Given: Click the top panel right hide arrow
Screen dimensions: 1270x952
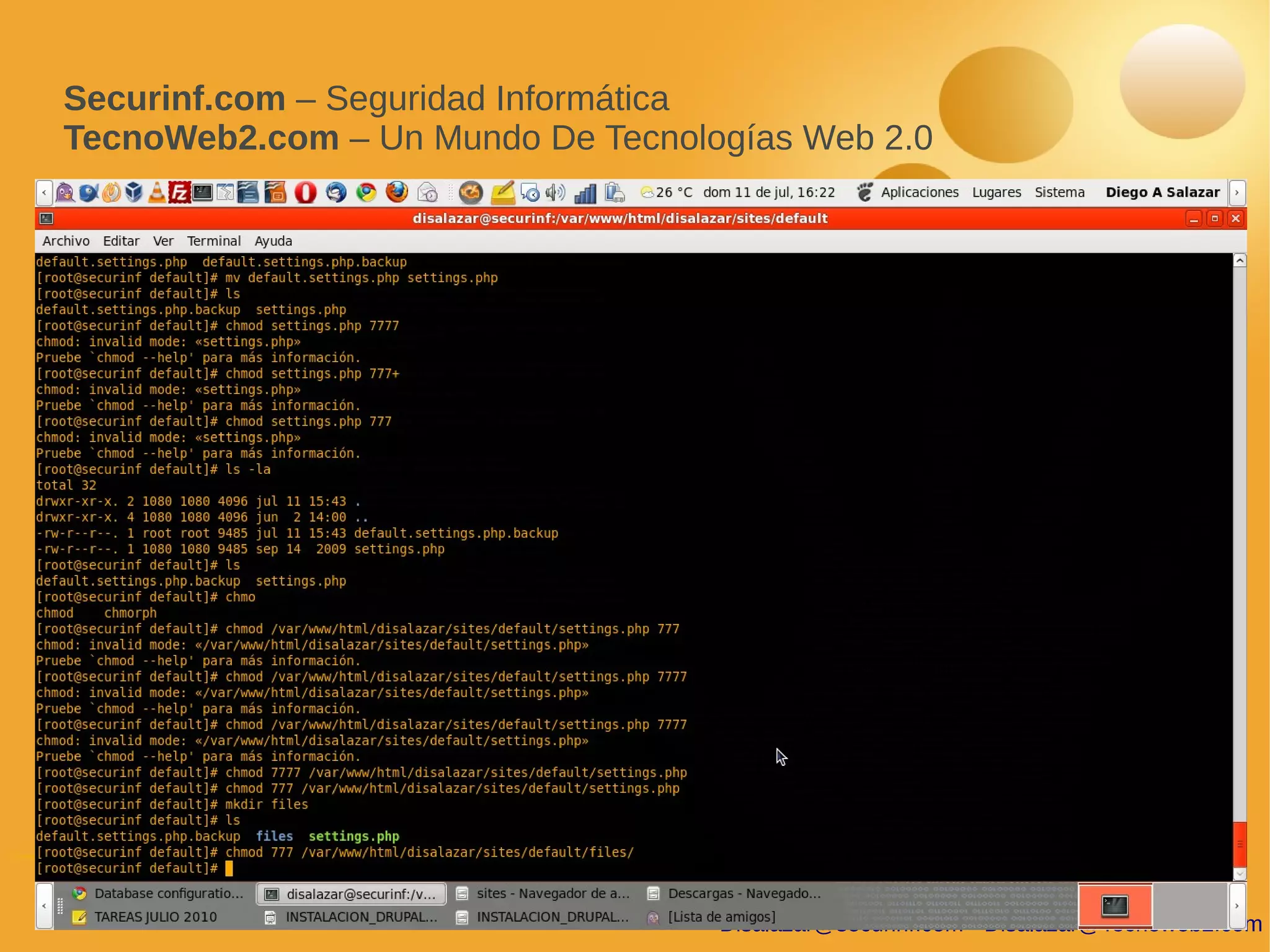Looking at the screenshot, I should coord(1237,193).
